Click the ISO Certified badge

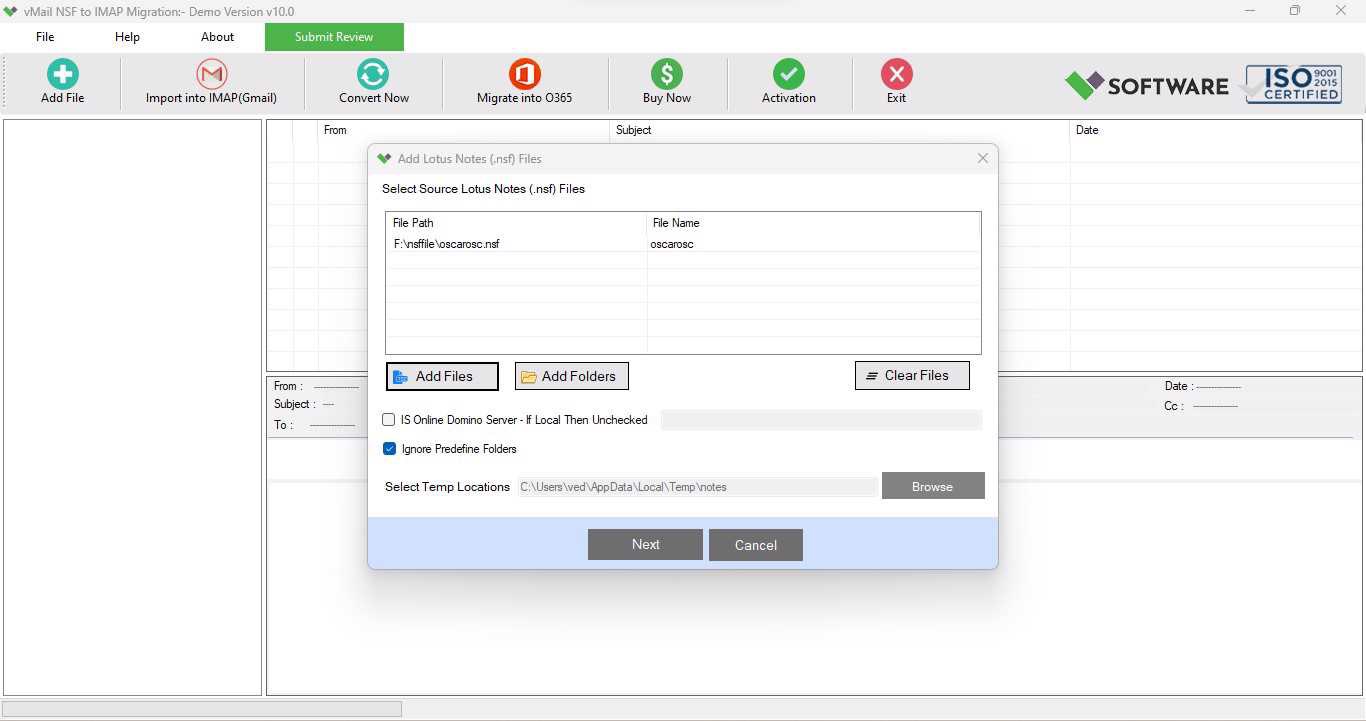click(1293, 84)
